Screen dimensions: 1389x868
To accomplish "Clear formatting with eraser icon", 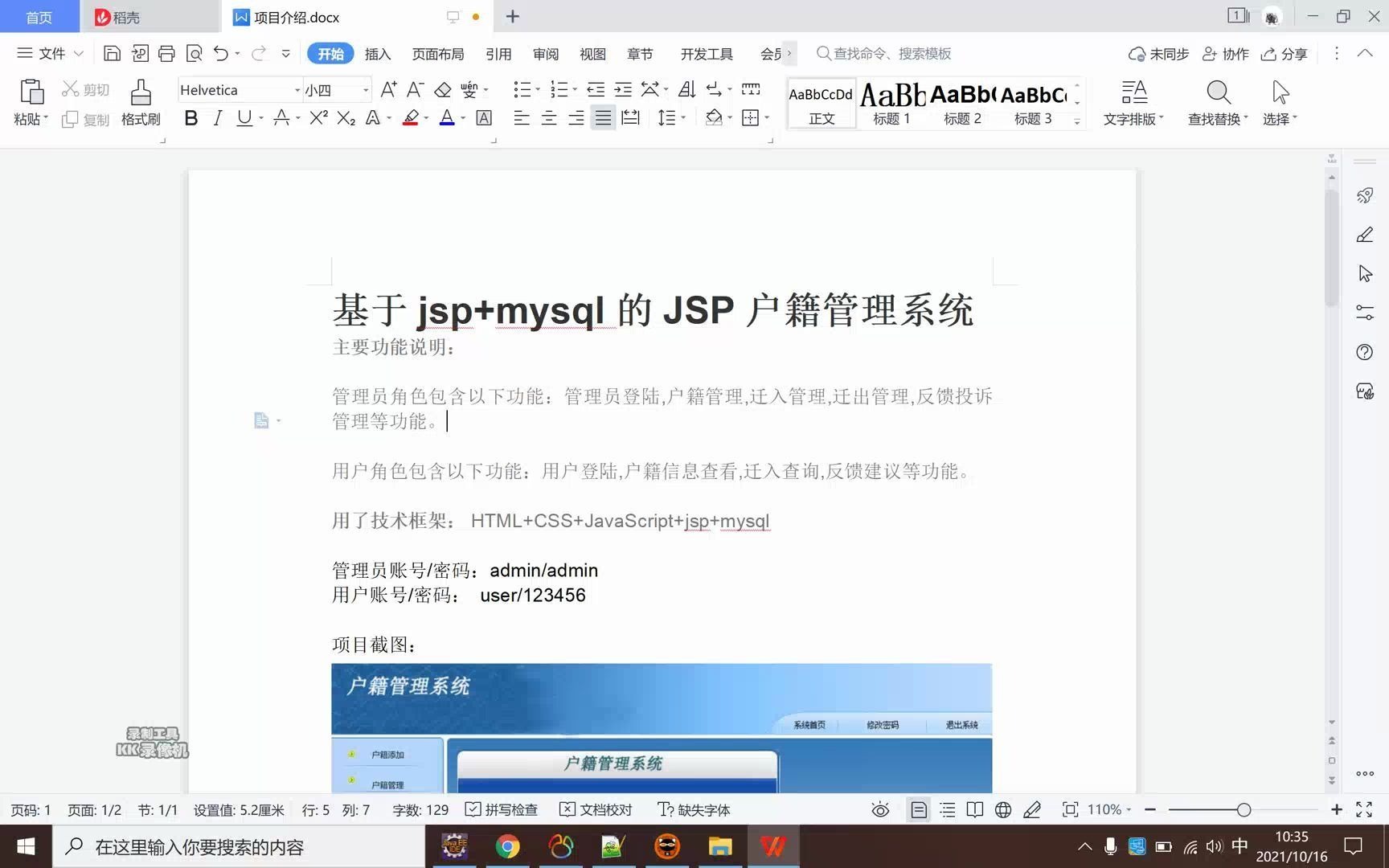I will point(442,89).
